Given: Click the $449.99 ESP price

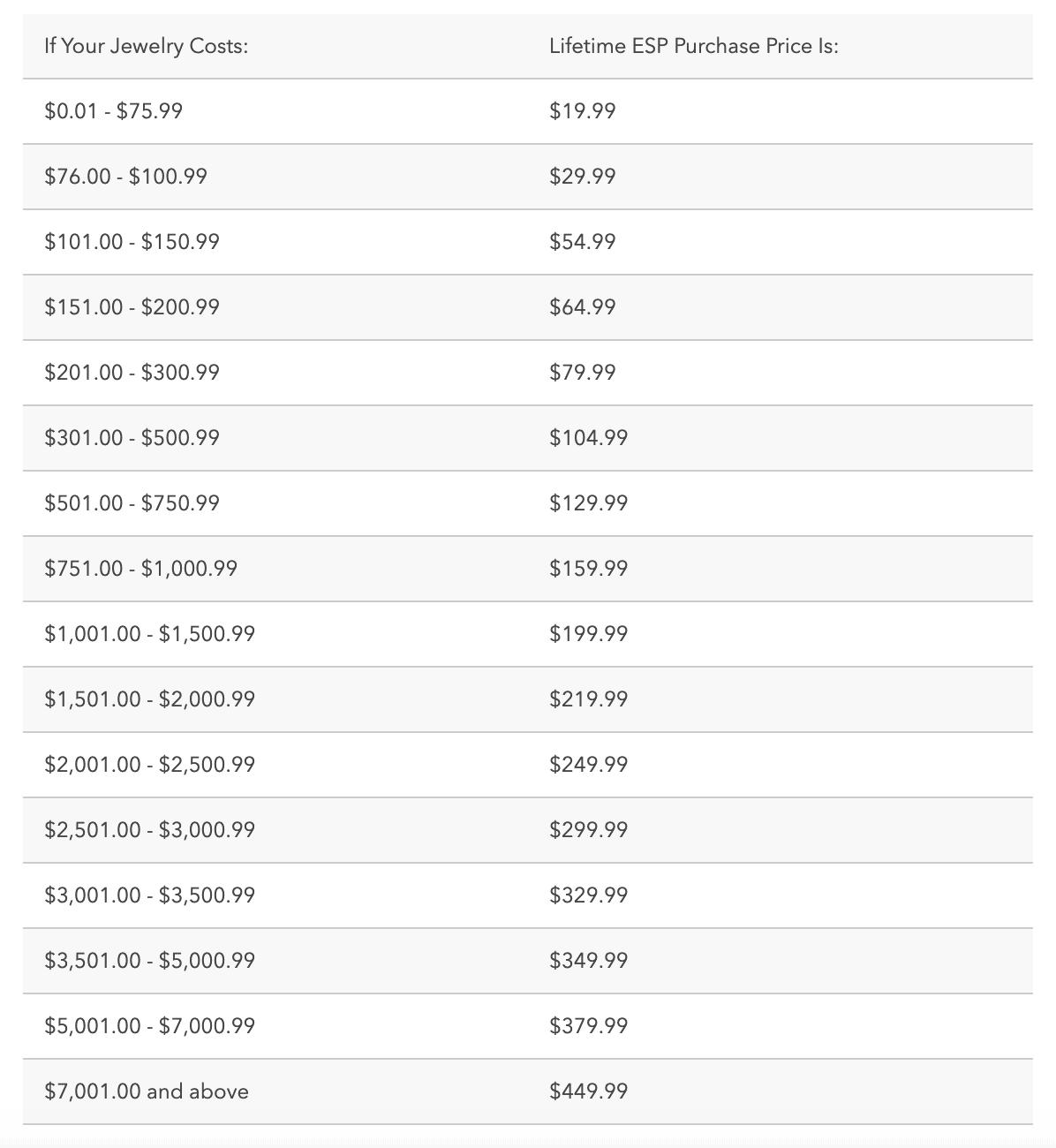Looking at the screenshot, I should (x=589, y=1091).
